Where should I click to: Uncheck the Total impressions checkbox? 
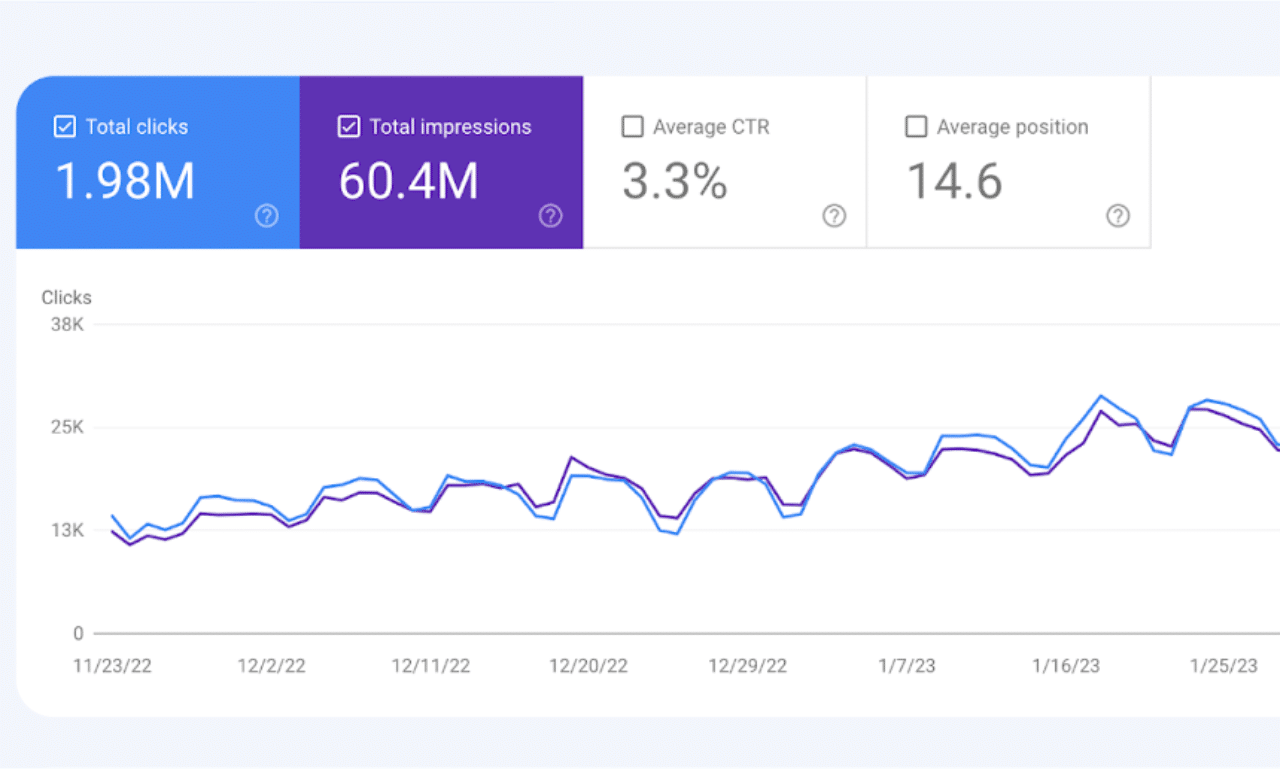(349, 127)
